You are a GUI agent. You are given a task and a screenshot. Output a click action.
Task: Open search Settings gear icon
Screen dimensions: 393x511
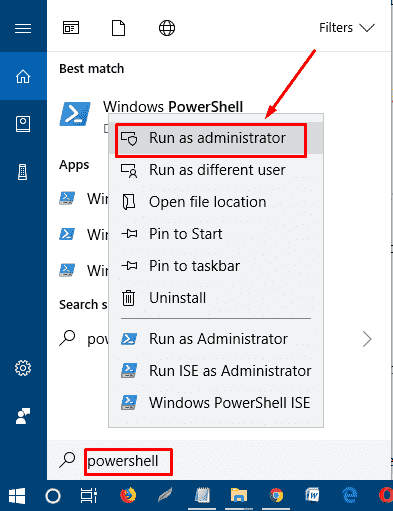pyautogui.click(x=23, y=368)
